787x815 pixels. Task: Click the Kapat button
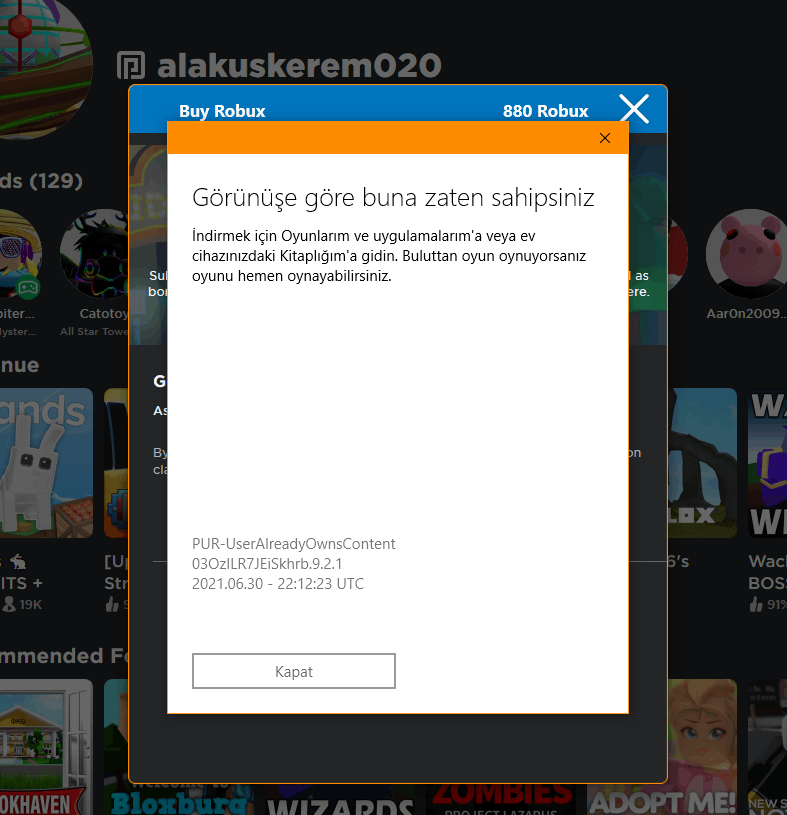[294, 671]
